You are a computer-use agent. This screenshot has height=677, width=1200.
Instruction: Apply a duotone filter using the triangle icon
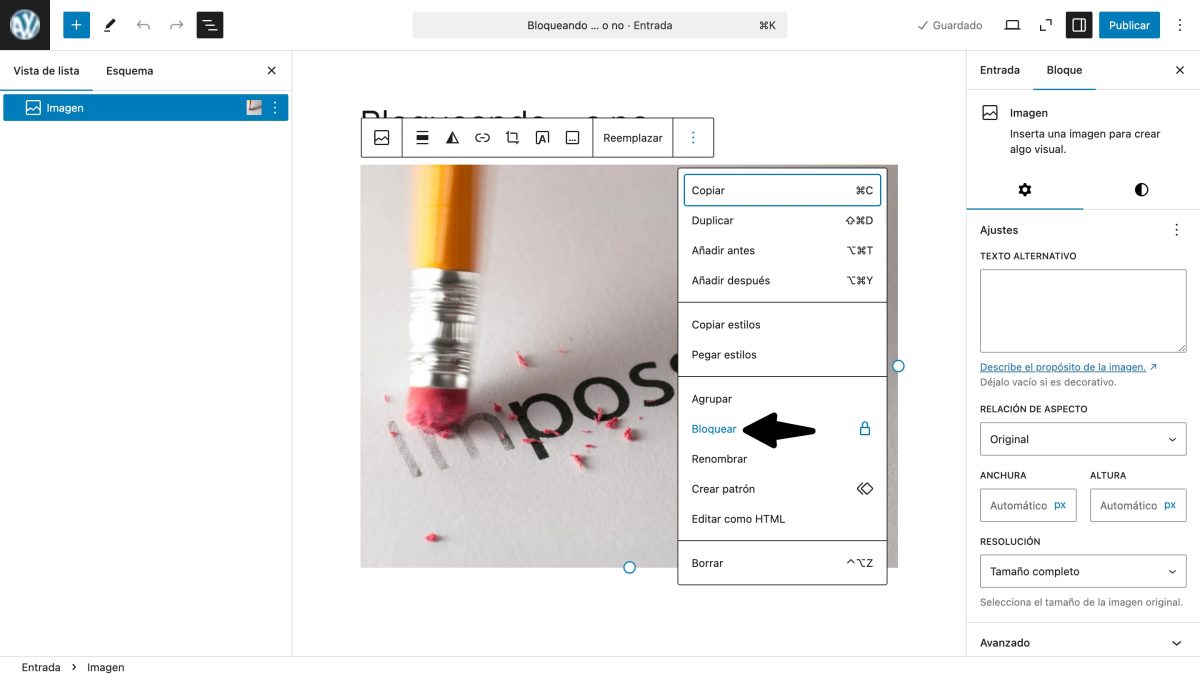tap(452, 137)
